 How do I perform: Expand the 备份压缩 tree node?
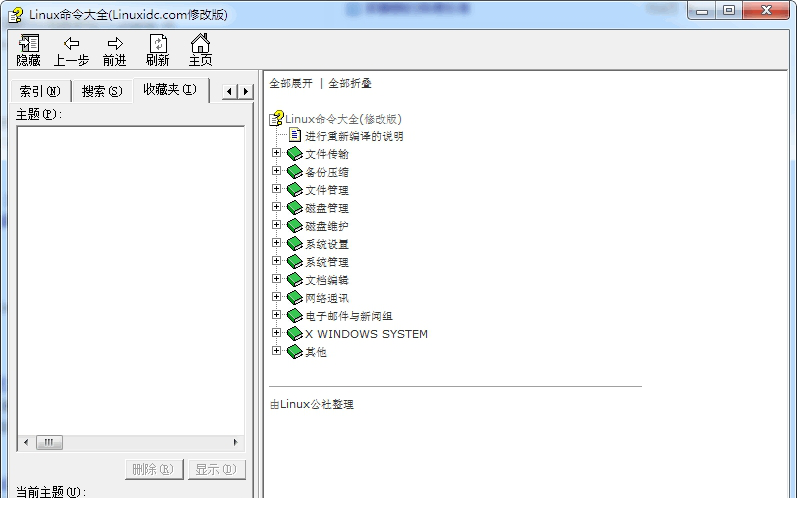(276, 170)
